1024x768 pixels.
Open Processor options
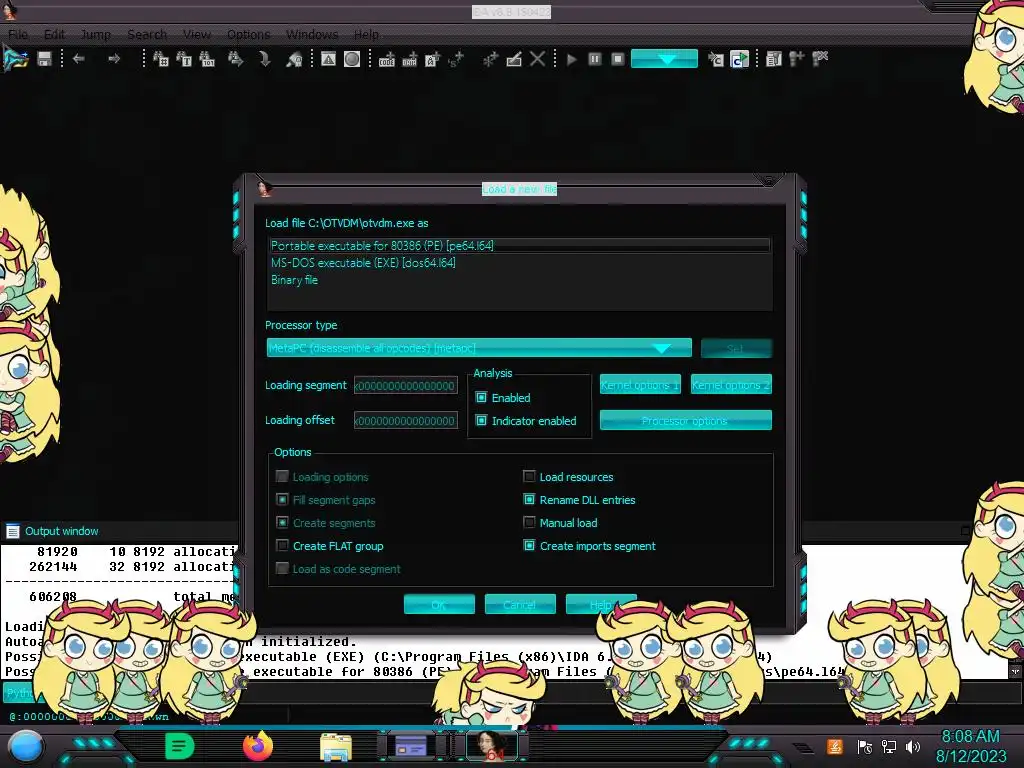(x=685, y=421)
